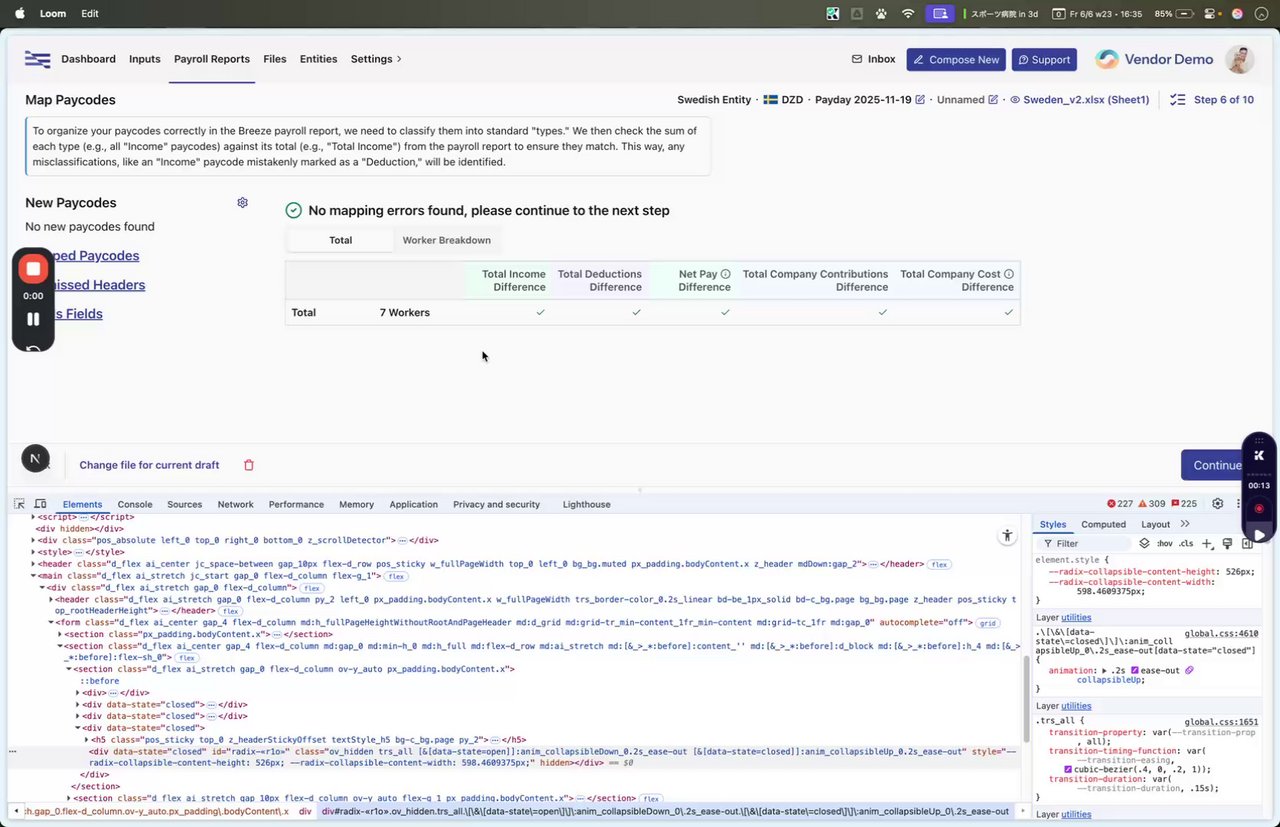The image size is (1280, 827).
Task: Open the Files tab
Action: pyautogui.click(x=275, y=59)
